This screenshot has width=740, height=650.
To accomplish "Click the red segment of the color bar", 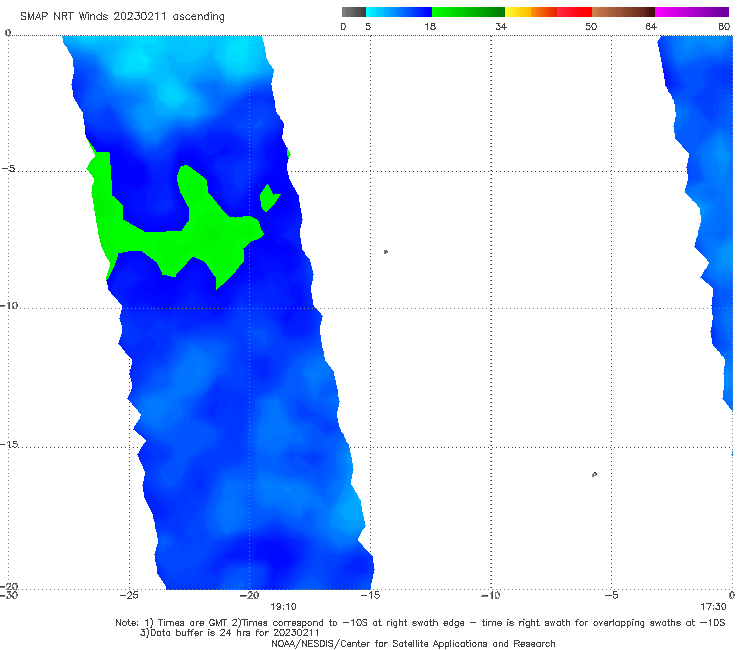I will [574, 12].
